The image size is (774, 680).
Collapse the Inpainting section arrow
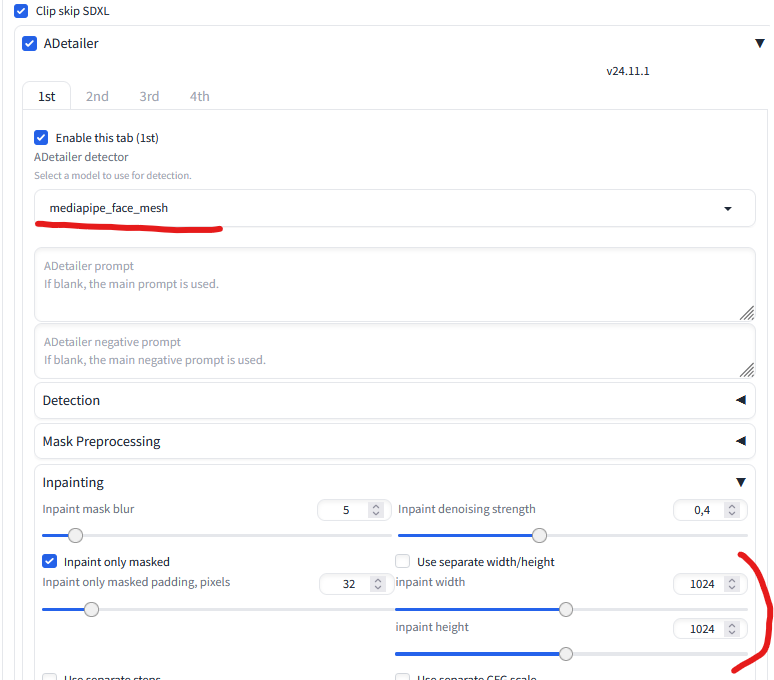[741, 482]
